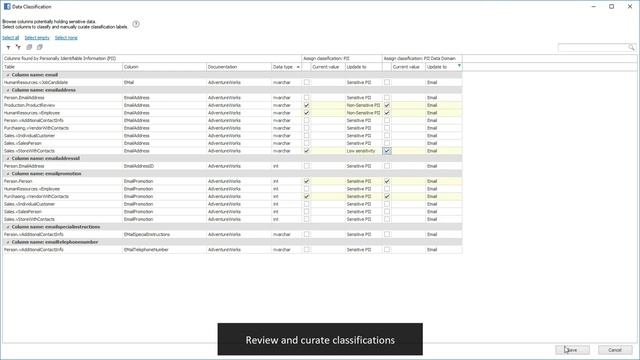
Task: Click 'AdventureWorks' cell in EMailTelephoneNumber row
Action: tap(239, 250)
